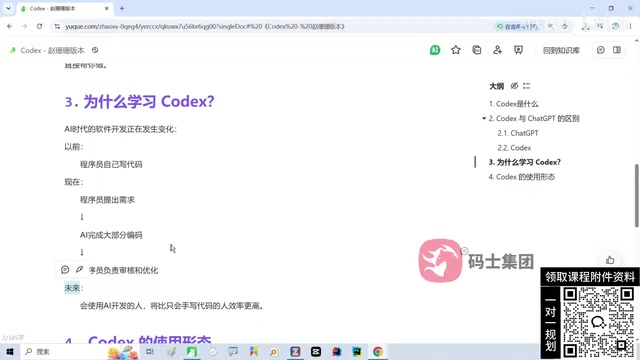
Task: Click the browser back arrow
Action: pos(10,26)
